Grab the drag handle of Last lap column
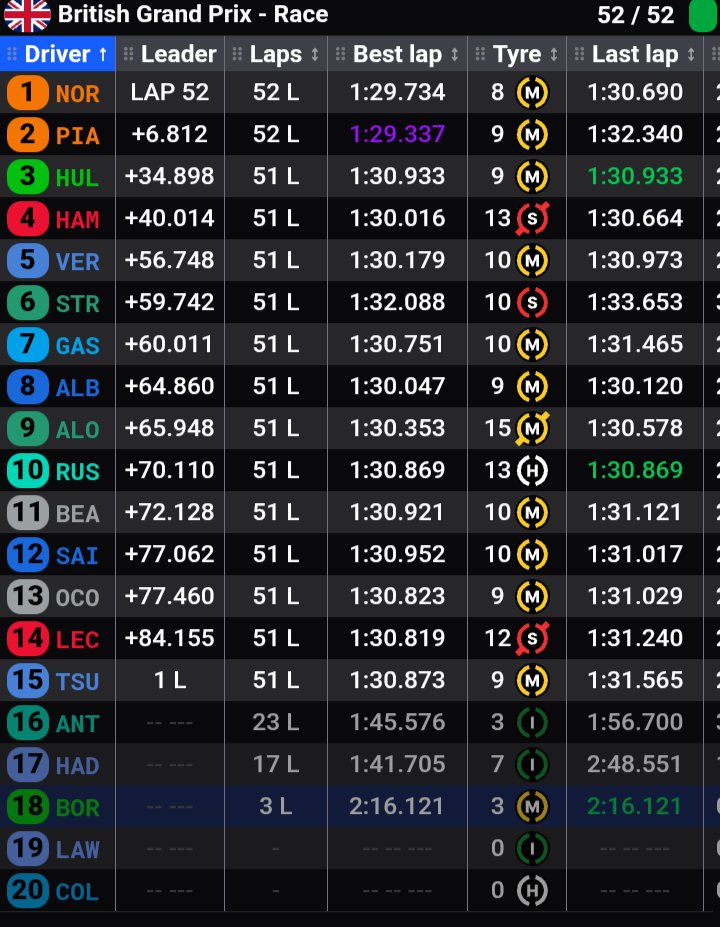720x927 pixels. [x=579, y=54]
